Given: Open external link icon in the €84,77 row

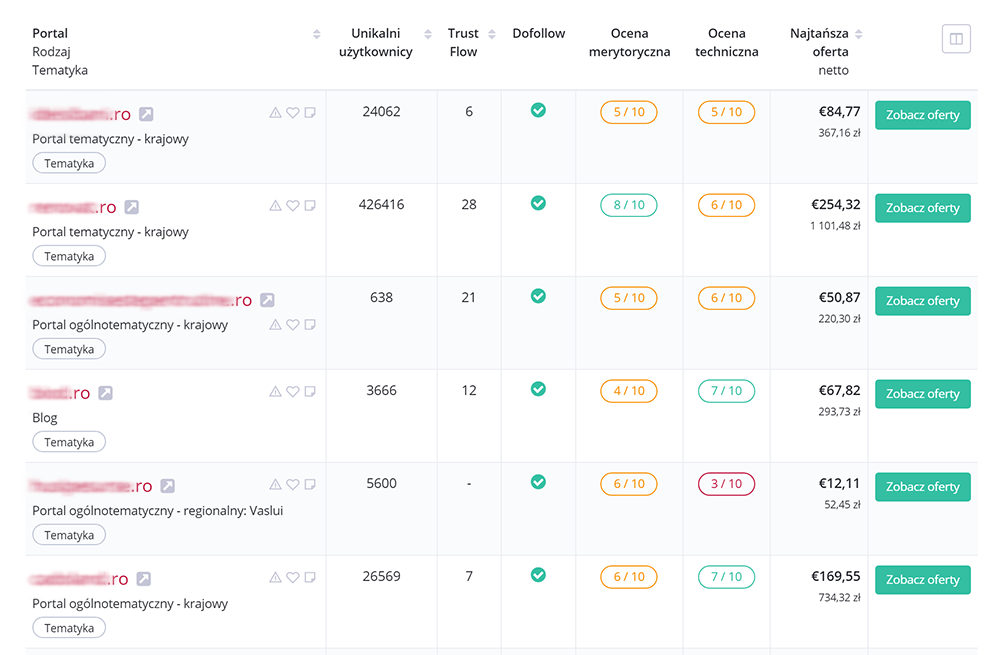Looking at the screenshot, I should point(146,114).
